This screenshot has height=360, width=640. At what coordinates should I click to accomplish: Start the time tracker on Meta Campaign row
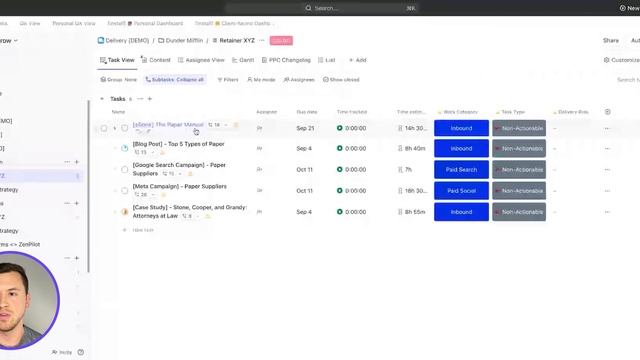(340, 191)
